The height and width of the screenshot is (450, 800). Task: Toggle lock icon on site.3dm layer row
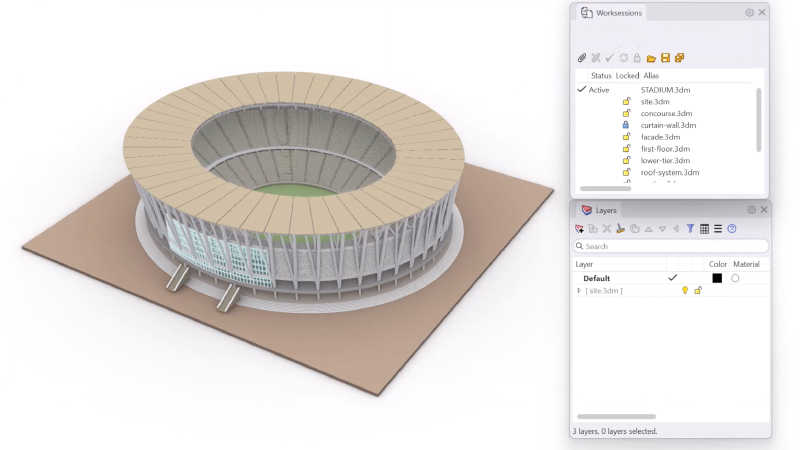(698, 290)
